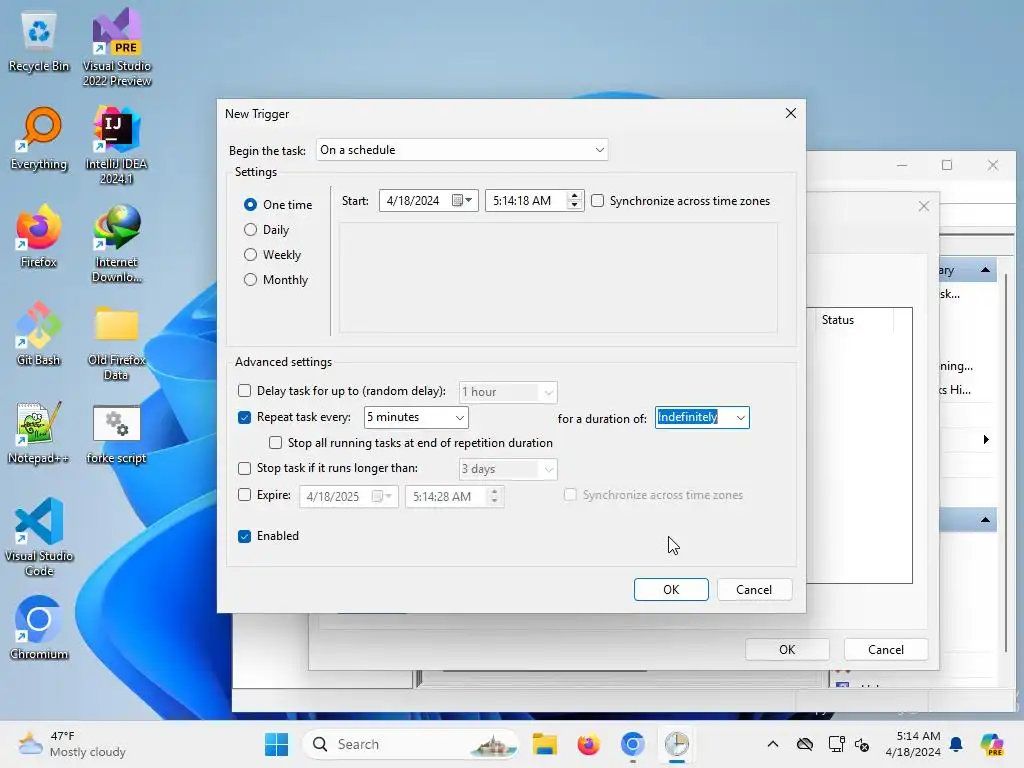
Task: Open File Explorer from the taskbar
Action: pyautogui.click(x=544, y=744)
